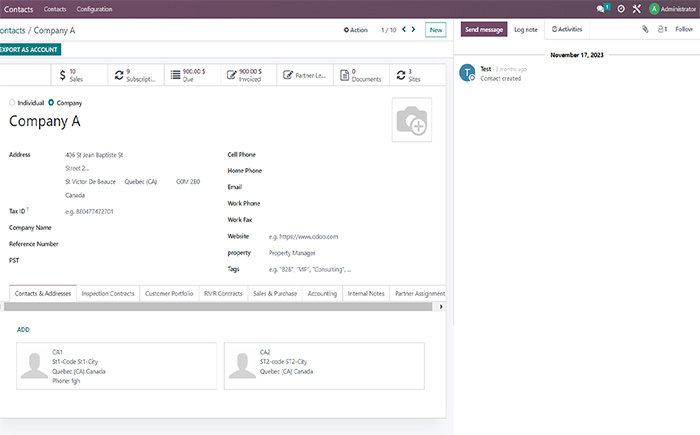Open the Partner Ledger smart button
Viewport: 700px width, 435px height.
pyautogui.click(x=305, y=75)
